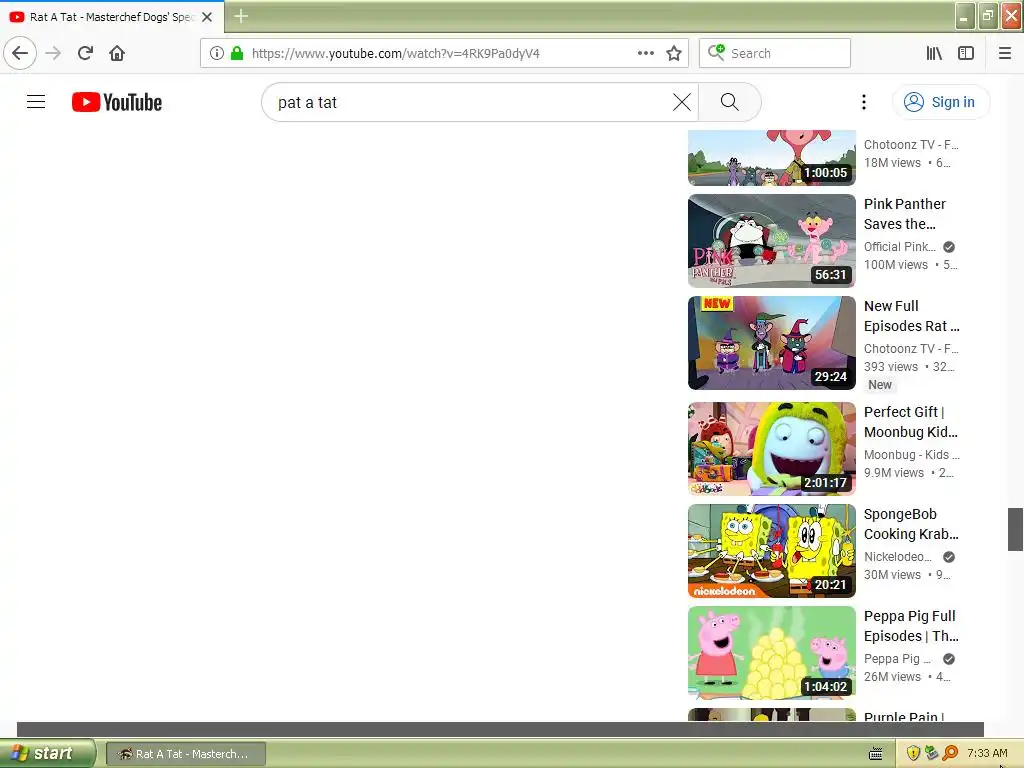Click the '18M views' text
This screenshot has width=1024, height=768.
tap(892, 163)
